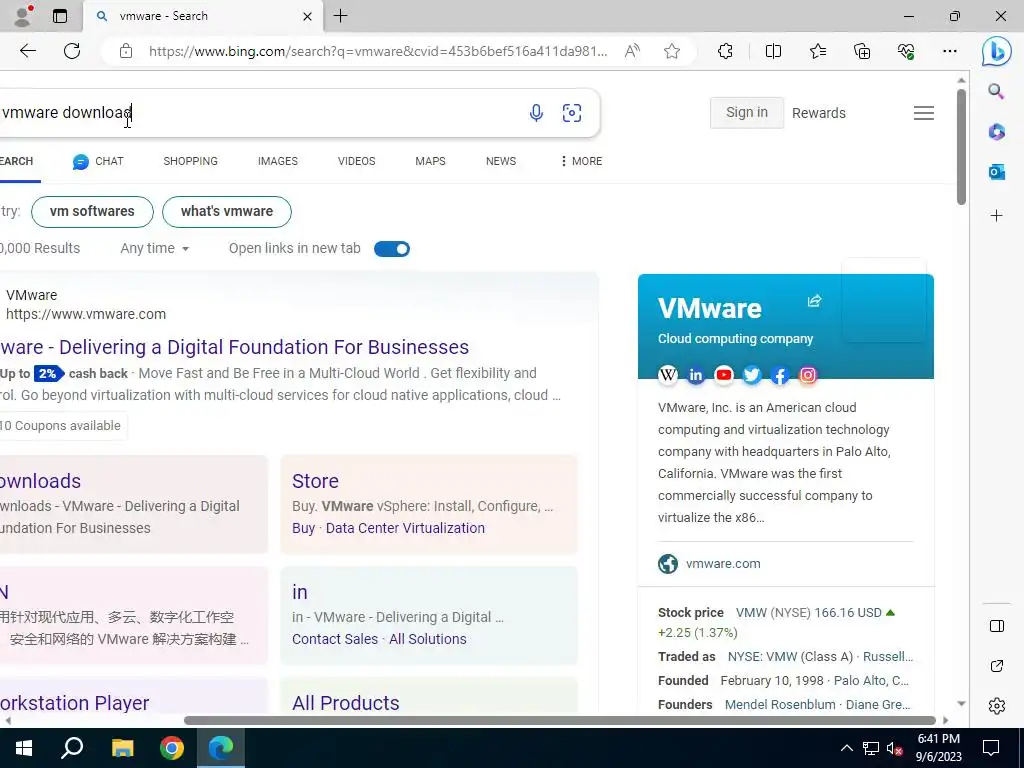
Task: Open sidebar settings gear icon
Action: coord(997,706)
